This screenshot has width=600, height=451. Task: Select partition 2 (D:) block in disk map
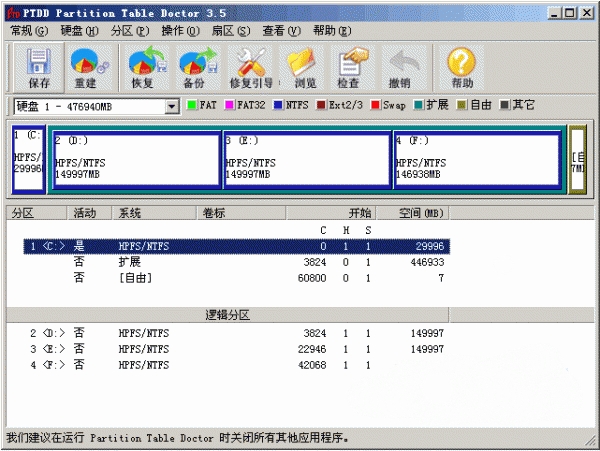pos(137,160)
